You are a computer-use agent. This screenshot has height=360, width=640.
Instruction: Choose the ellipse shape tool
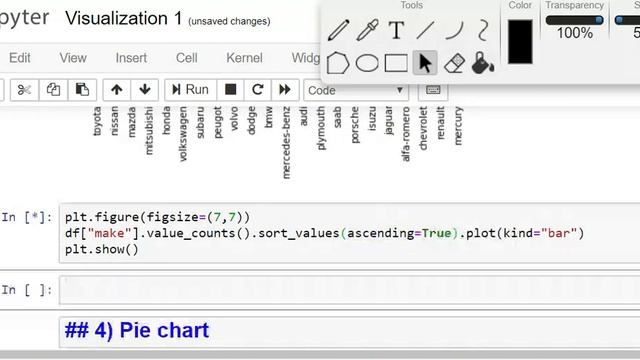(367, 64)
